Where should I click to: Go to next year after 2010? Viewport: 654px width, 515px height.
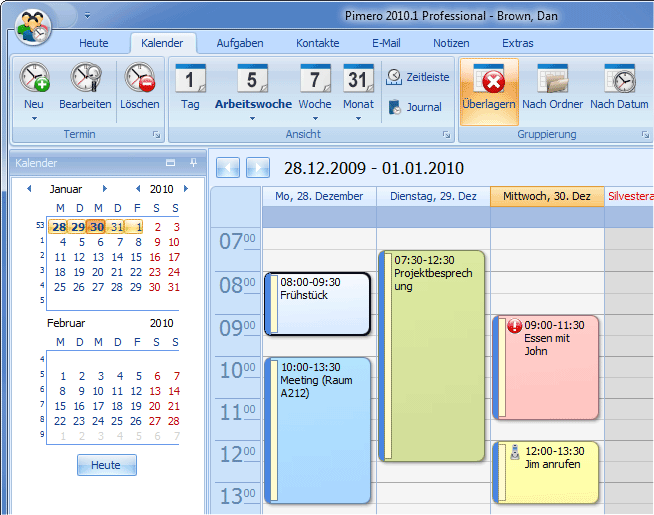(186, 189)
